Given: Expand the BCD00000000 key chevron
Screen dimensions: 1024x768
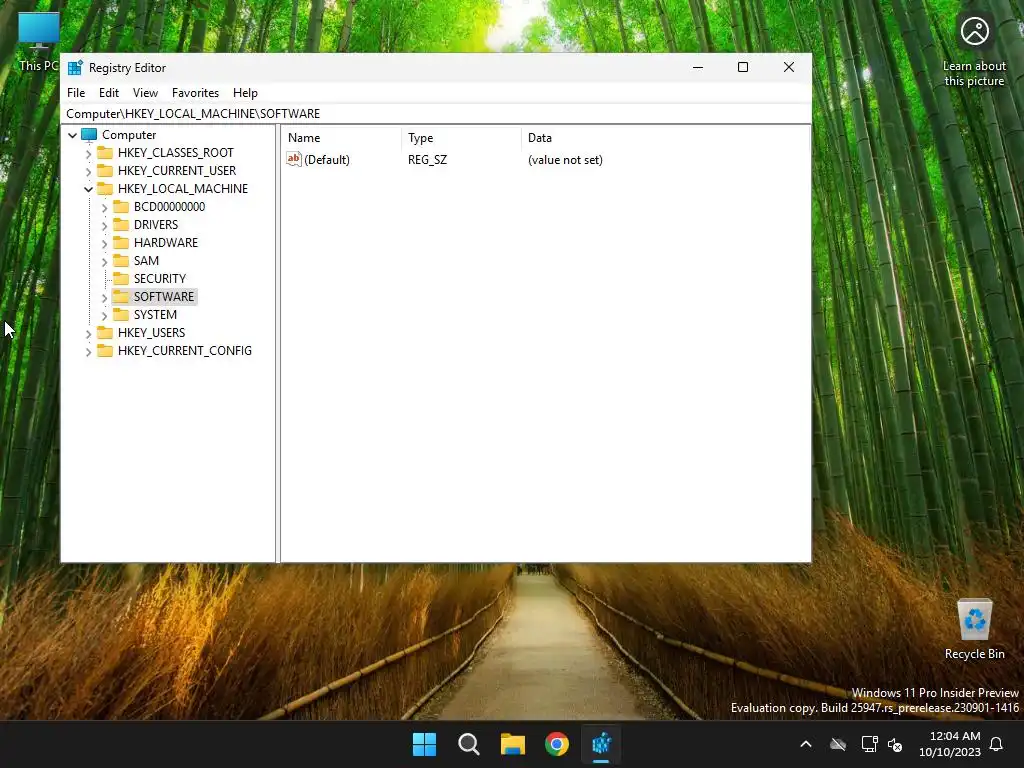Looking at the screenshot, I should pos(104,207).
